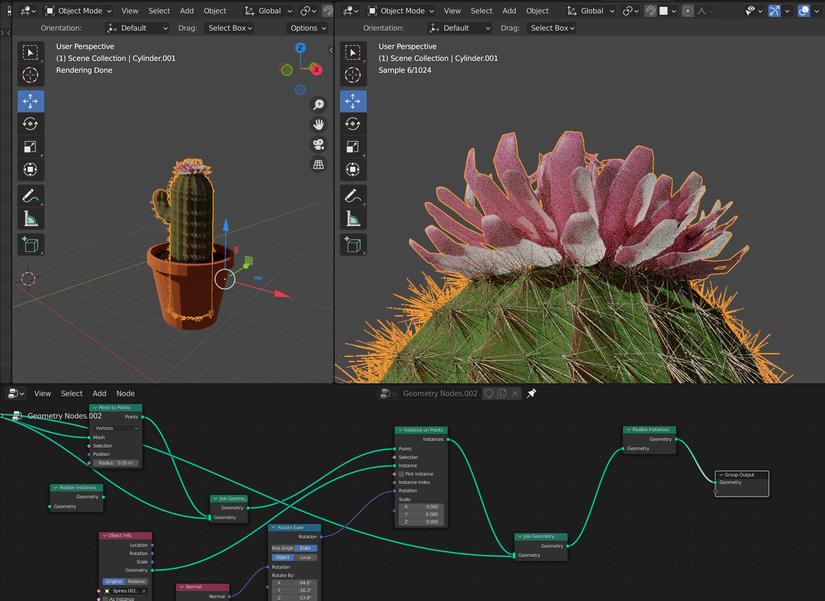Click the Euler button on Rotate Euler node
The height and width of the screenshot is (601, 825).
[x=306, y=548]
